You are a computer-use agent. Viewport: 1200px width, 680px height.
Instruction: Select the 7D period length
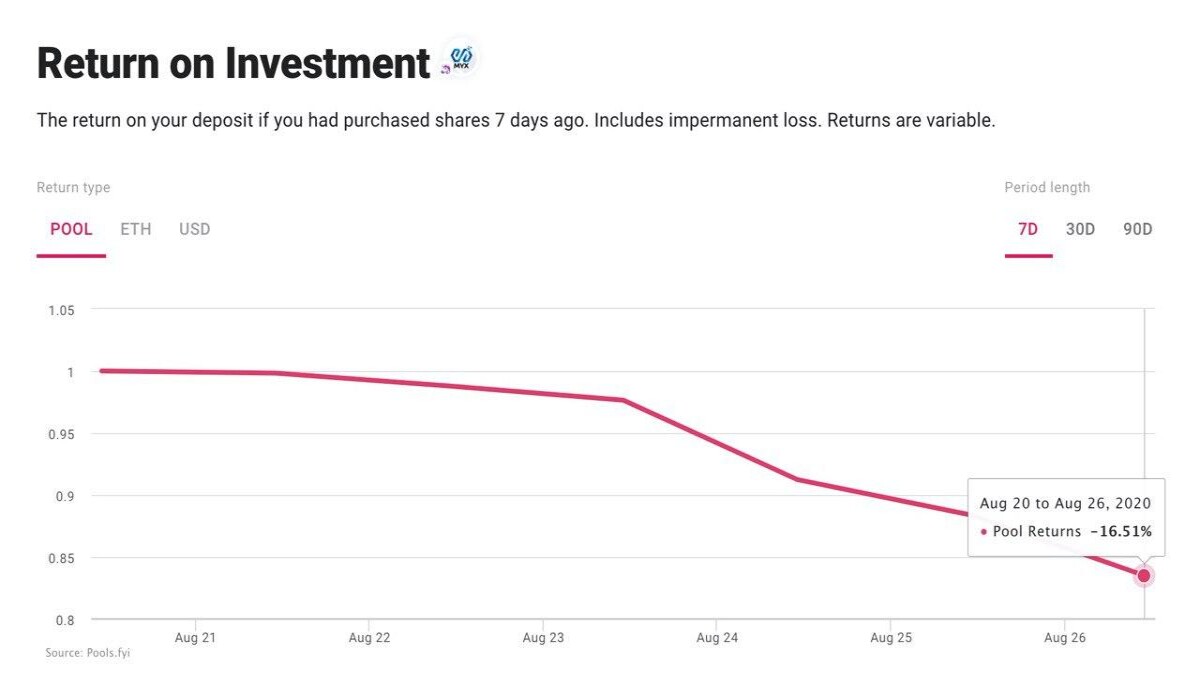pos(1028,229)
